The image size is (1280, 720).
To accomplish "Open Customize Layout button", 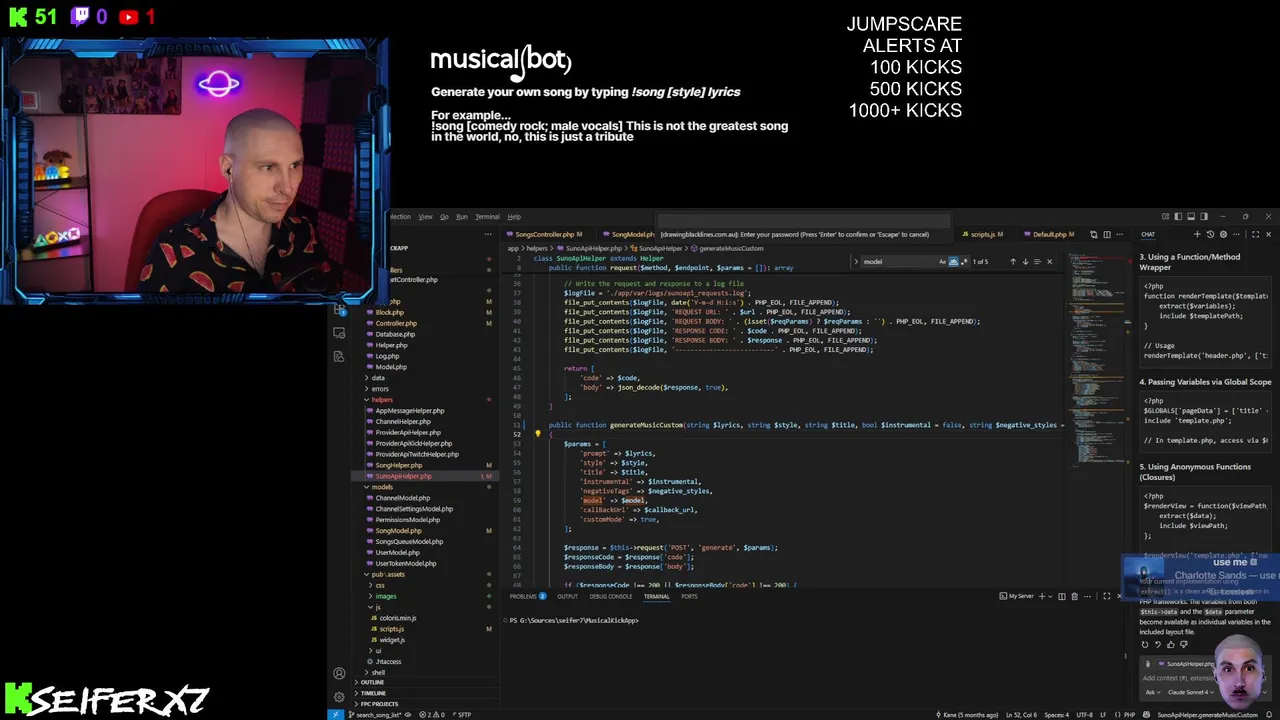I will pos(1165,216).
